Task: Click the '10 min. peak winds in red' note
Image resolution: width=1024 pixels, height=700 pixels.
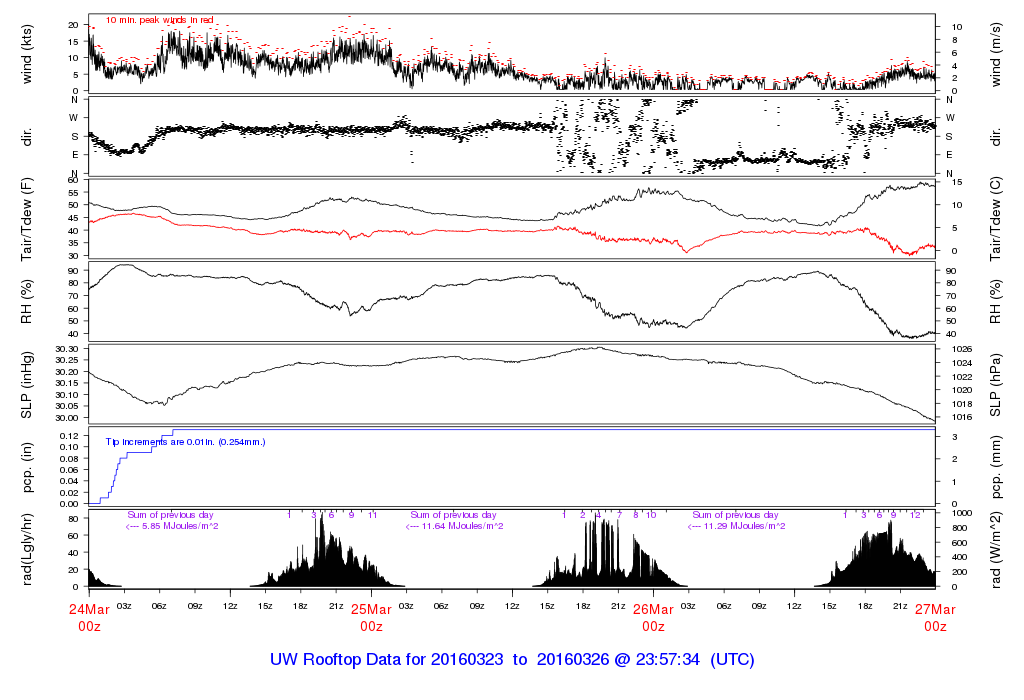Action: [x=159, y=20]
